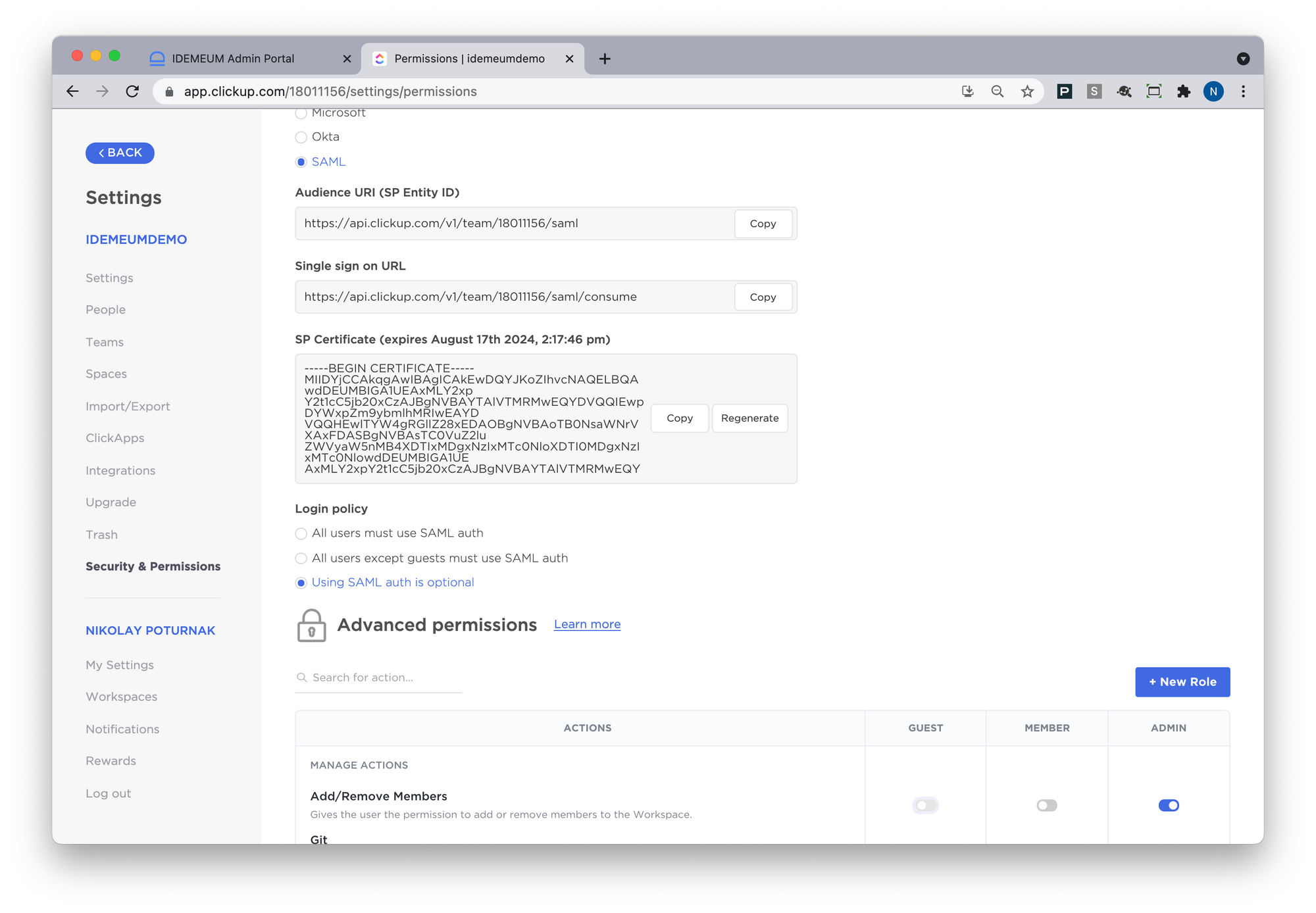Copy the SP Certificate
The width and height of the screenshot is (1316, 913).
pyautogui.click(x=680, y=418)
